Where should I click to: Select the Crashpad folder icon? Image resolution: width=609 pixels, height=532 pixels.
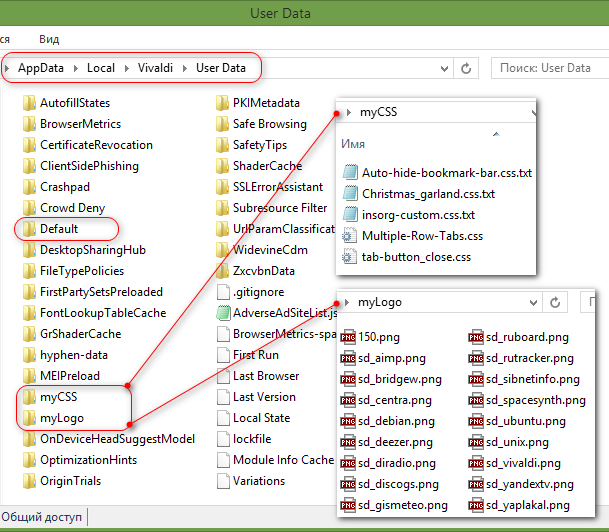[x=29, y=187]
